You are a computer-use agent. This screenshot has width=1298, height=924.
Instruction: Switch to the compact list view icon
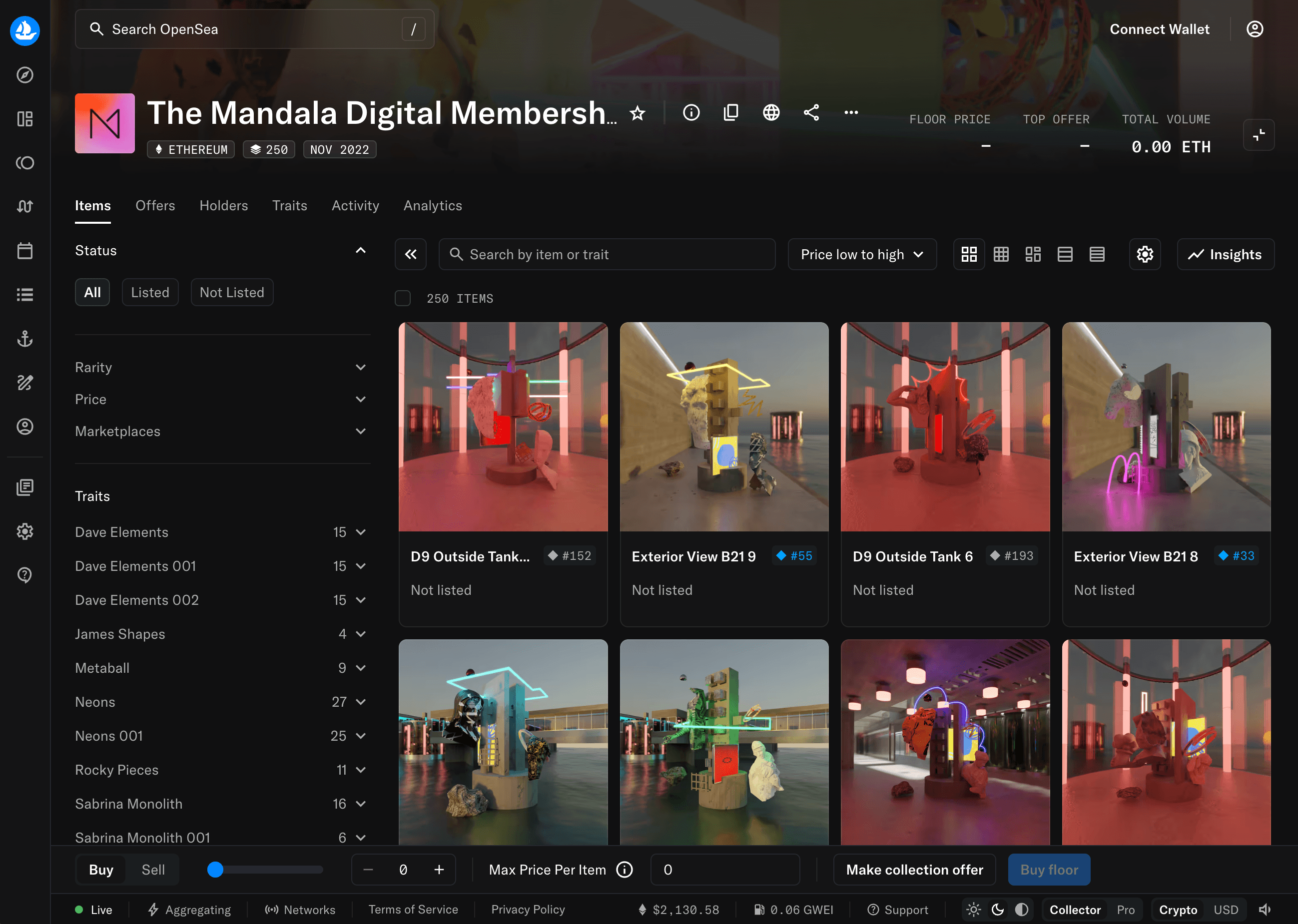tap(1097, 254)
